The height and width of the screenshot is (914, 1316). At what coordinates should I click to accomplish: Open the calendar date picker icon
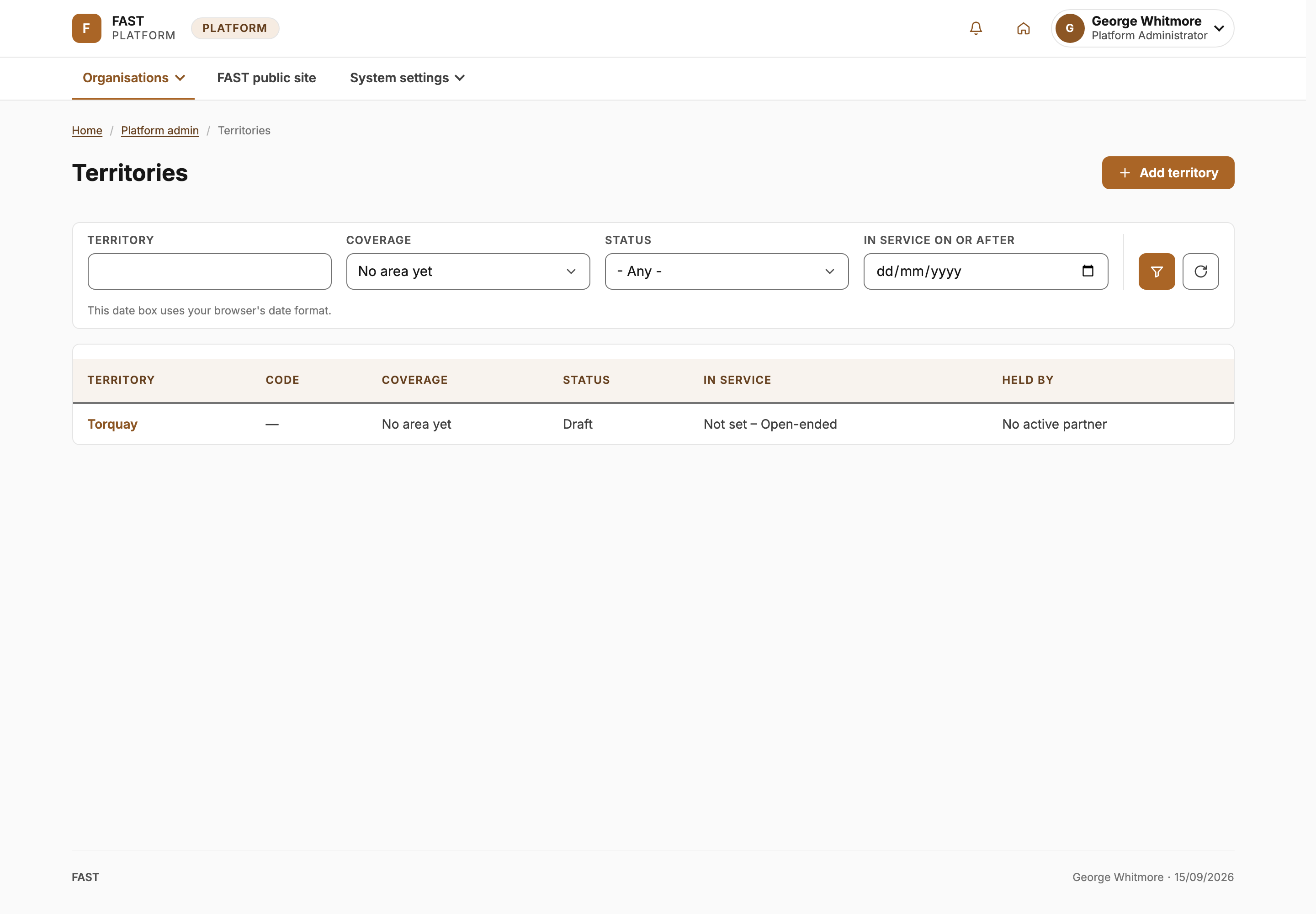click(1088, 271)
